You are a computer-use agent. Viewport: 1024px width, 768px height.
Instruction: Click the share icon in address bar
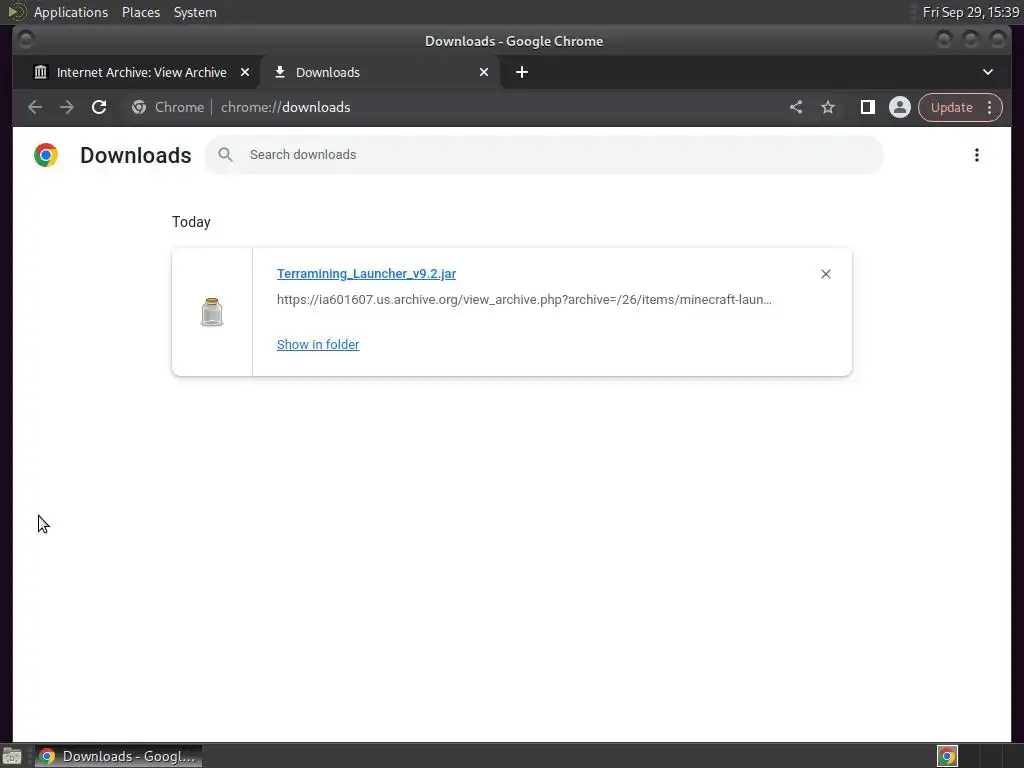[x=795, y=107]
